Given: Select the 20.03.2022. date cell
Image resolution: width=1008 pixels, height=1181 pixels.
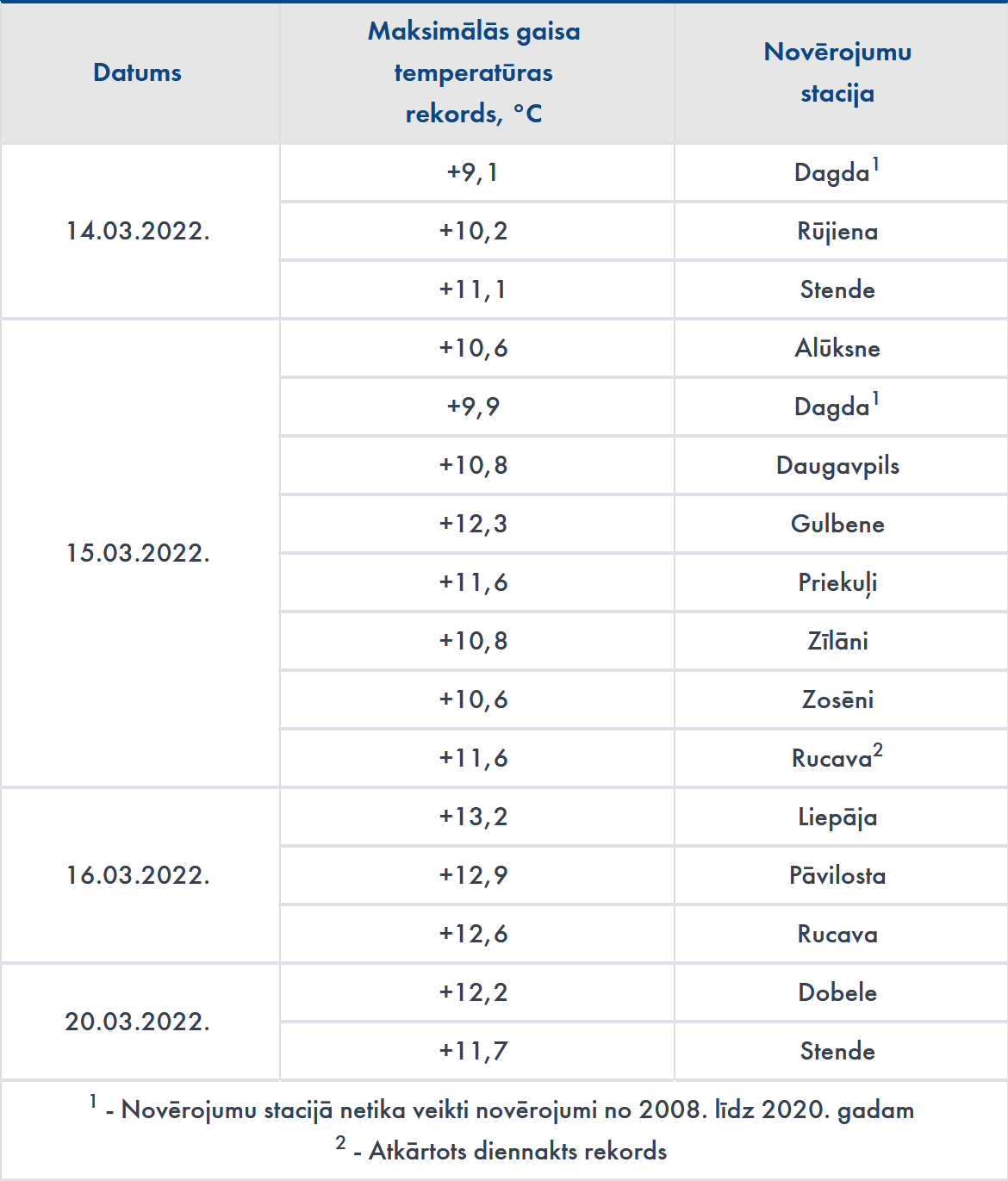Looking at the screenshot, I should 138,1022.
